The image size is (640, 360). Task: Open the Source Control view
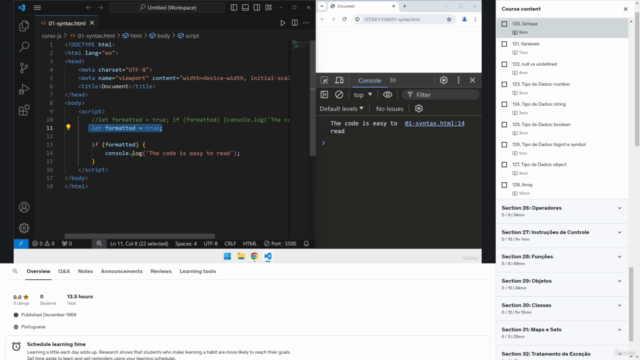click(24, 68)
